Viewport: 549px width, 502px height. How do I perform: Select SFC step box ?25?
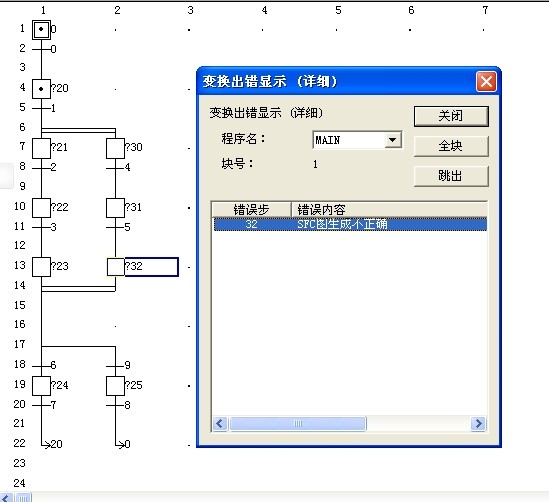click(x=115, y=386)
